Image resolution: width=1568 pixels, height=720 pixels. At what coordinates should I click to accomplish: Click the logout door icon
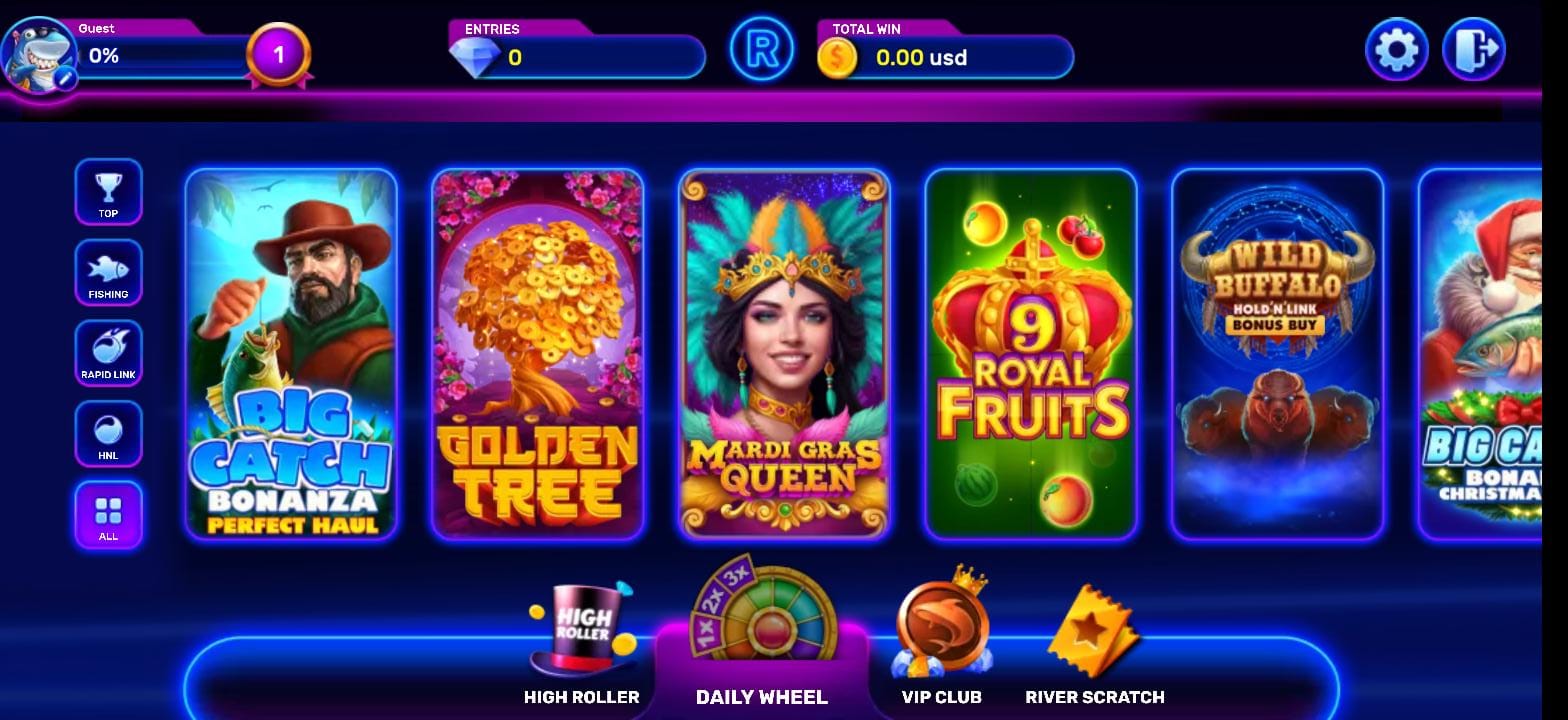(x=1474, y=50)
